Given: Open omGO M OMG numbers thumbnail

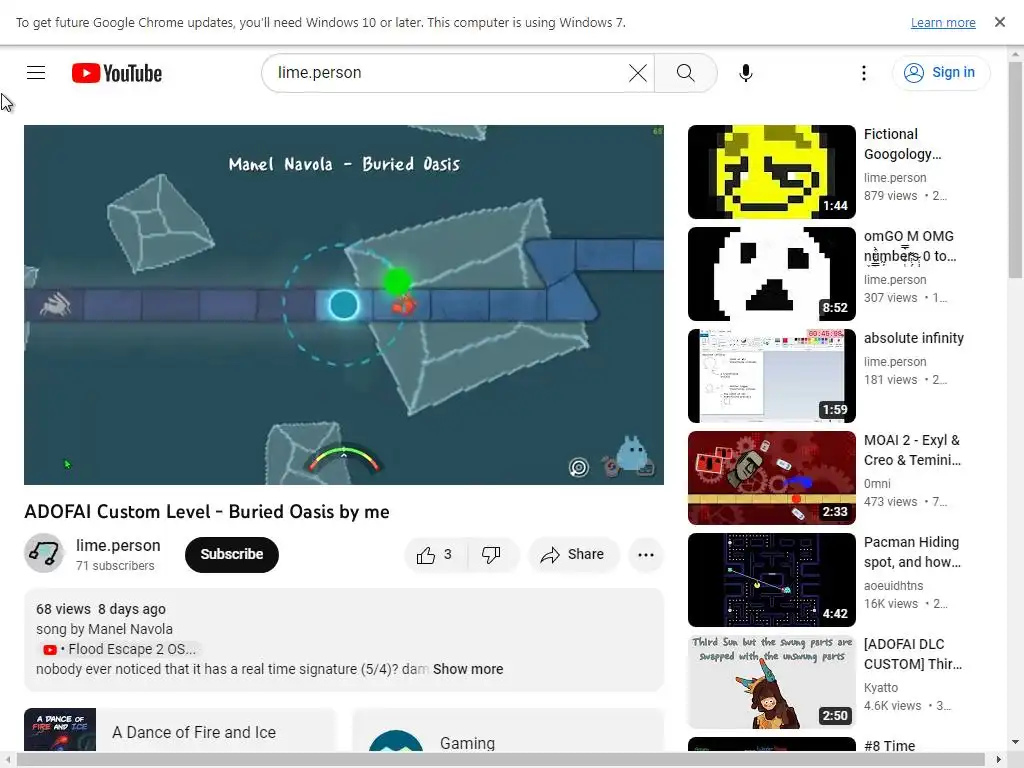Looking at the screenshot, I should [x=771, y=274].
